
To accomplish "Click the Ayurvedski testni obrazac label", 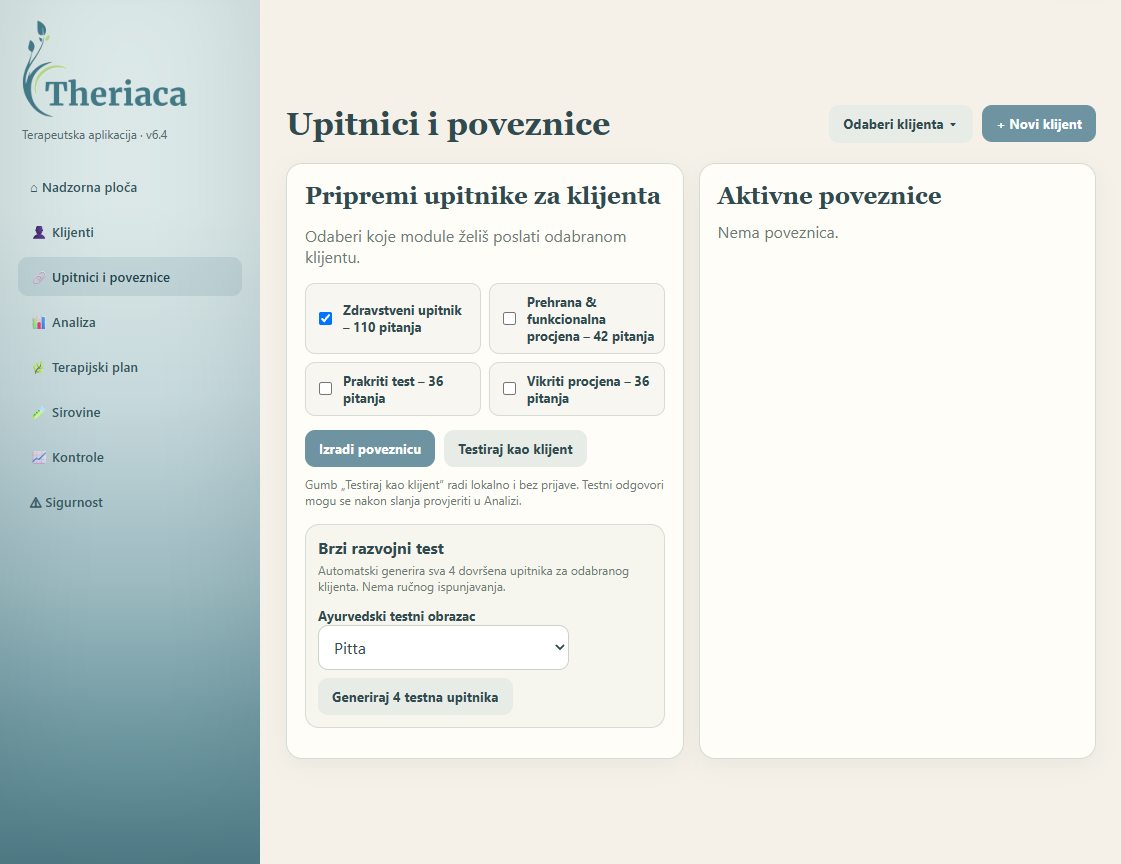I will (397, 616).
